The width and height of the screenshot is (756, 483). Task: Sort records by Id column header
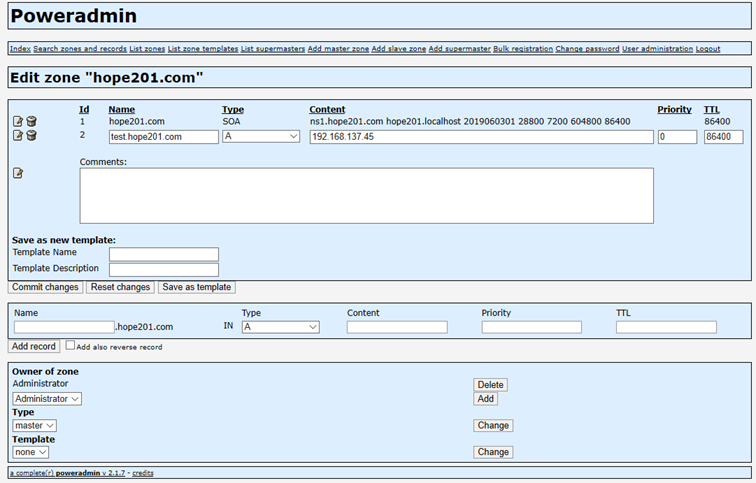click(84, 109)
